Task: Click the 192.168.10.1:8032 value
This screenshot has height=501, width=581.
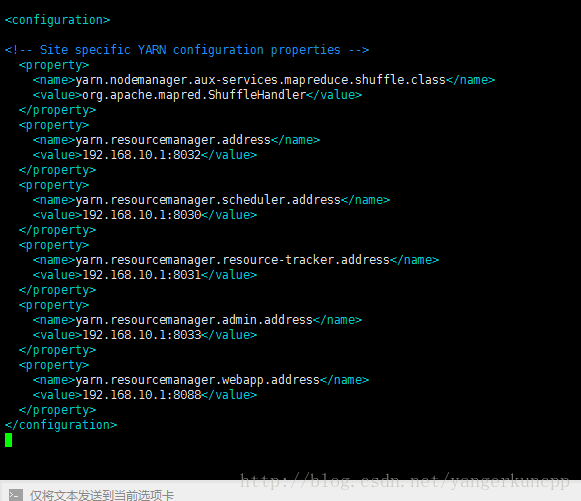Action: click(142, 155)
